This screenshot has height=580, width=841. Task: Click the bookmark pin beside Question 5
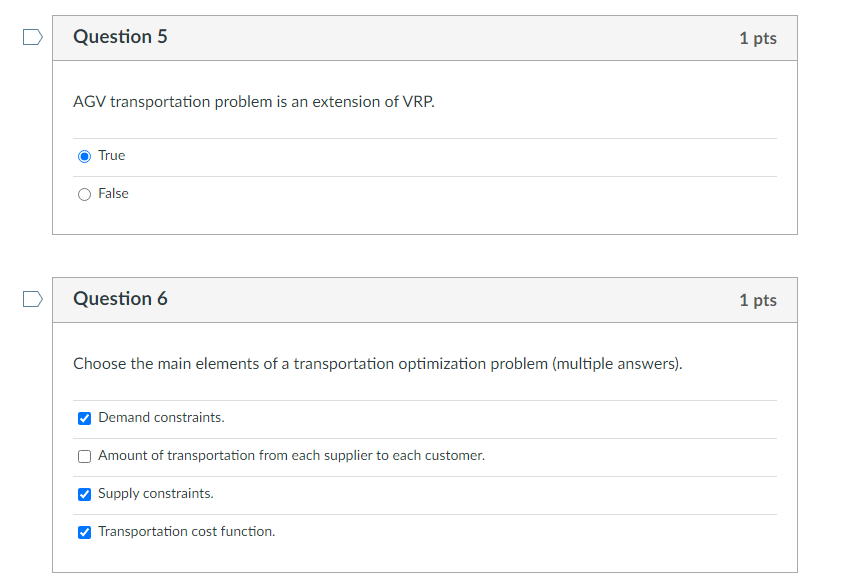(31, 36)
